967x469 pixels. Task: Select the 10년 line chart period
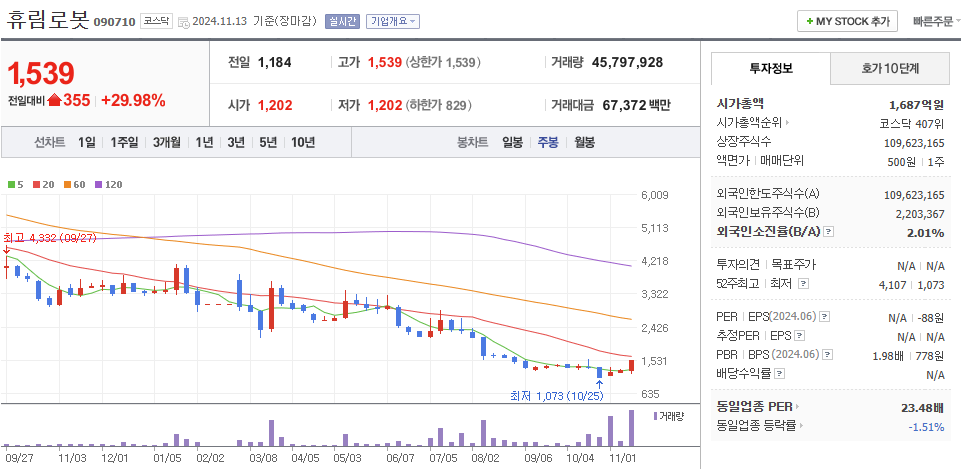pyautogui.click(x=303, y=143)
